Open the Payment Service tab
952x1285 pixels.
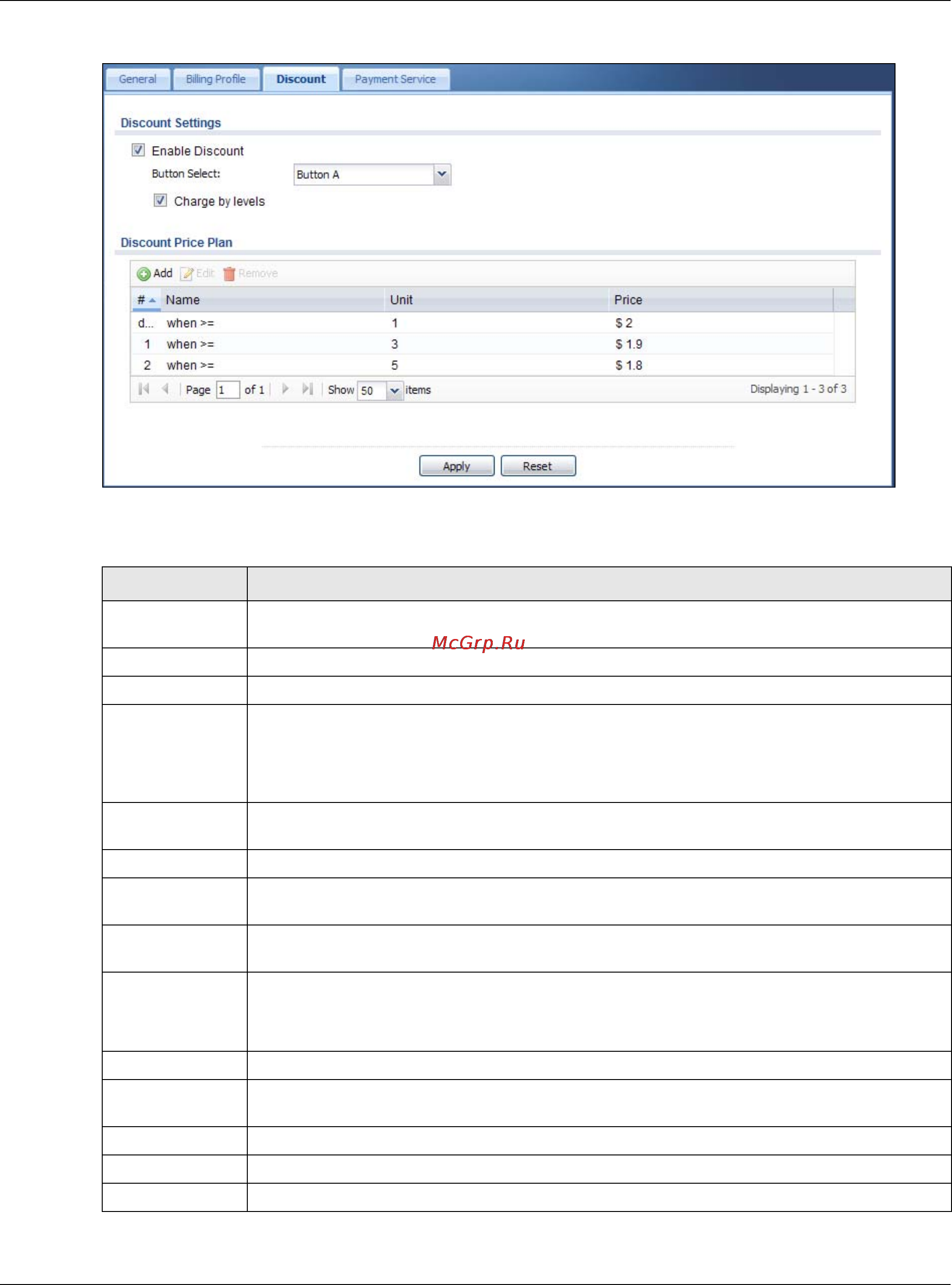coord(395,79)
